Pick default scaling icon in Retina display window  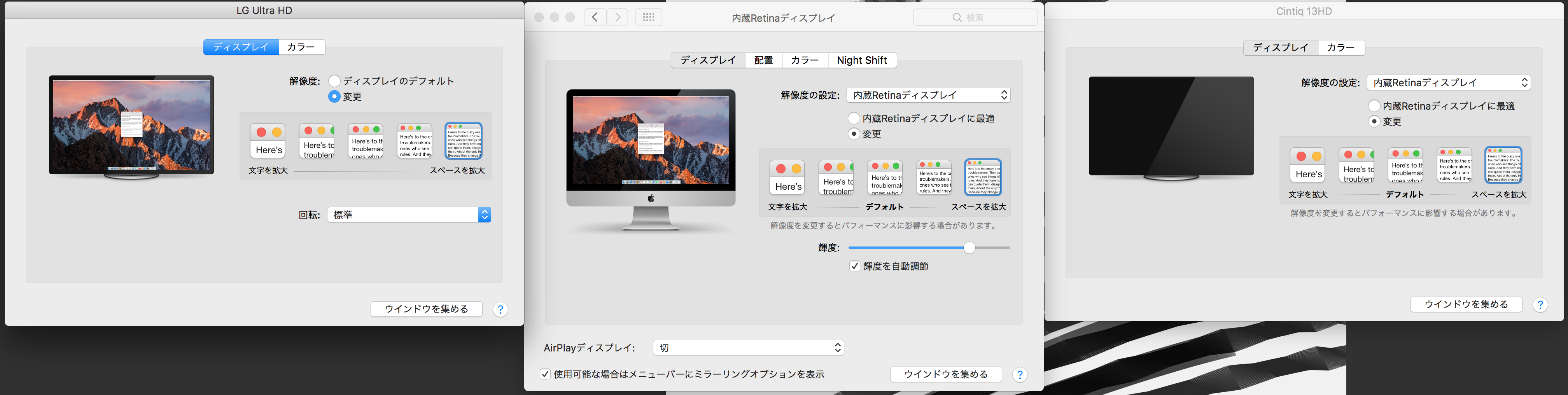point(885,177)
